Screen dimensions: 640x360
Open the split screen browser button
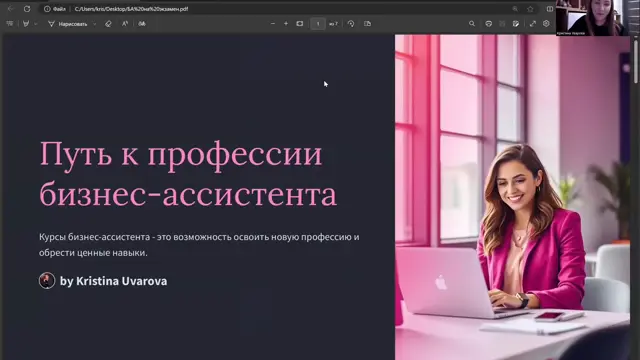tap(550, 9)
